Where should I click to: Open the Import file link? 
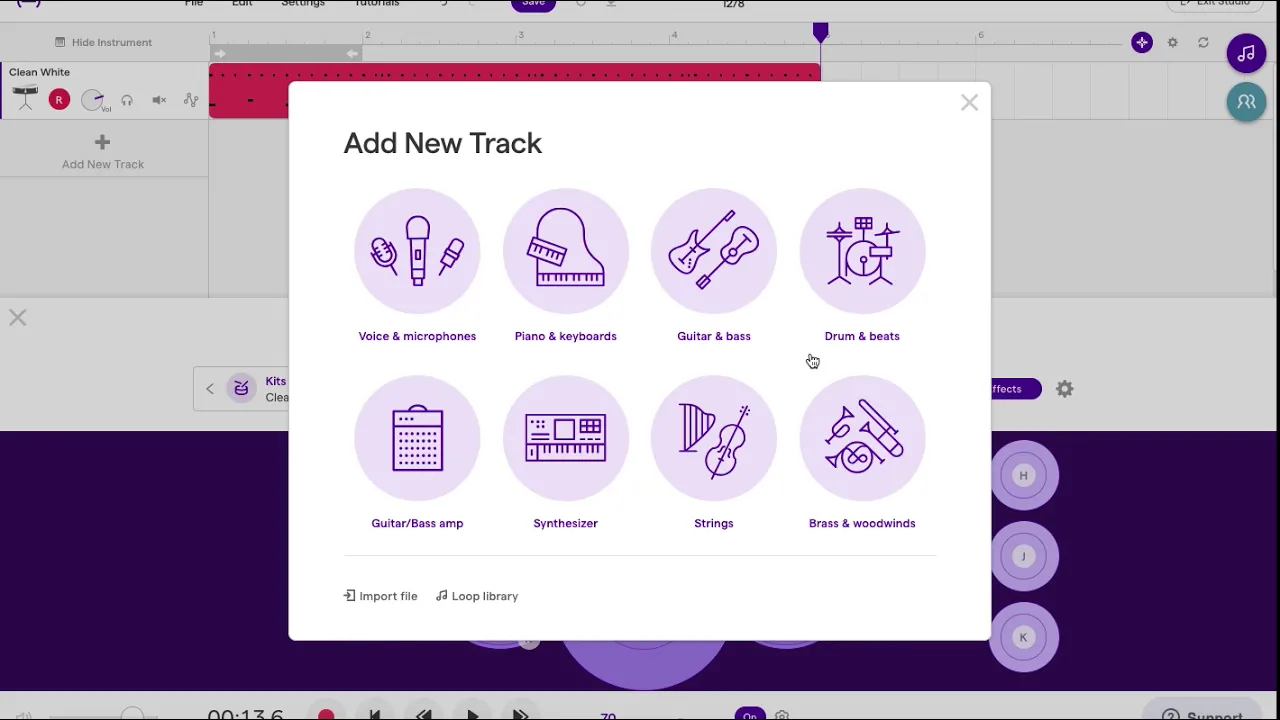tap(380, 596)
